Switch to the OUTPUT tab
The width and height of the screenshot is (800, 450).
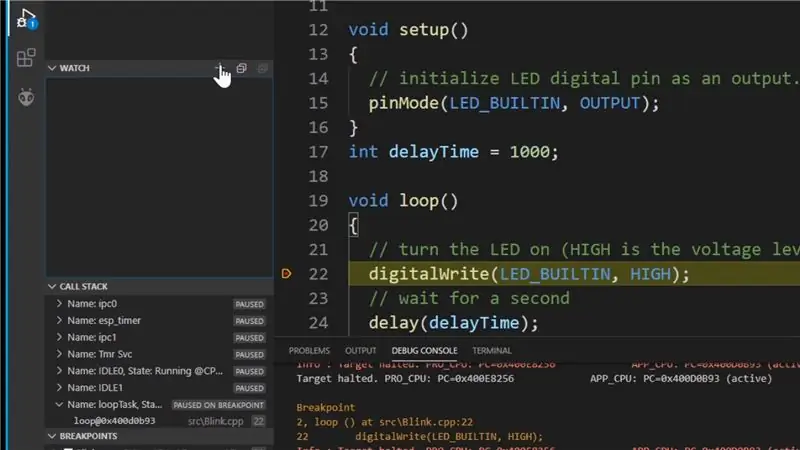360,351
